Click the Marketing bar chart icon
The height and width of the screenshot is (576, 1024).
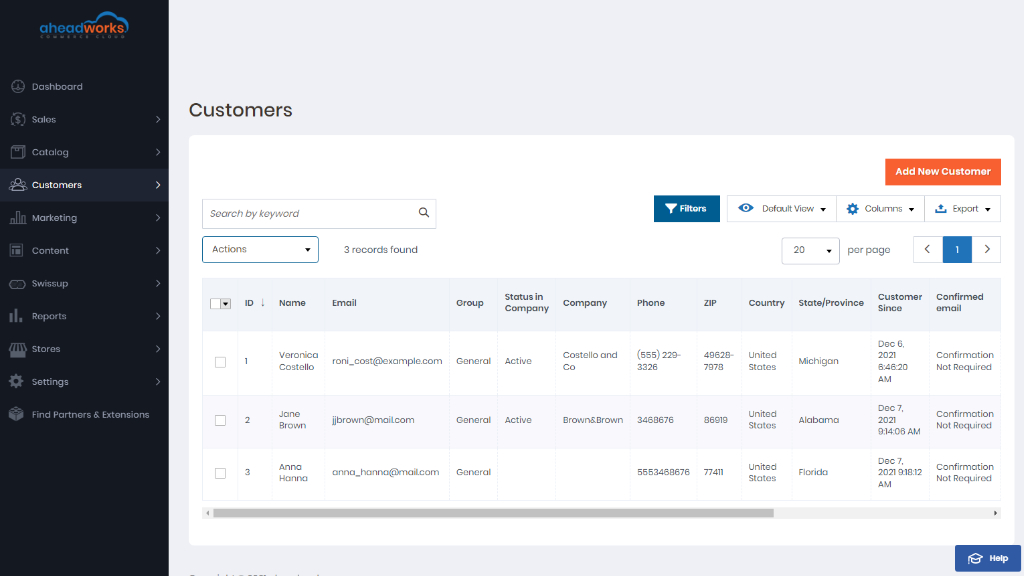(x=18, y=217)
